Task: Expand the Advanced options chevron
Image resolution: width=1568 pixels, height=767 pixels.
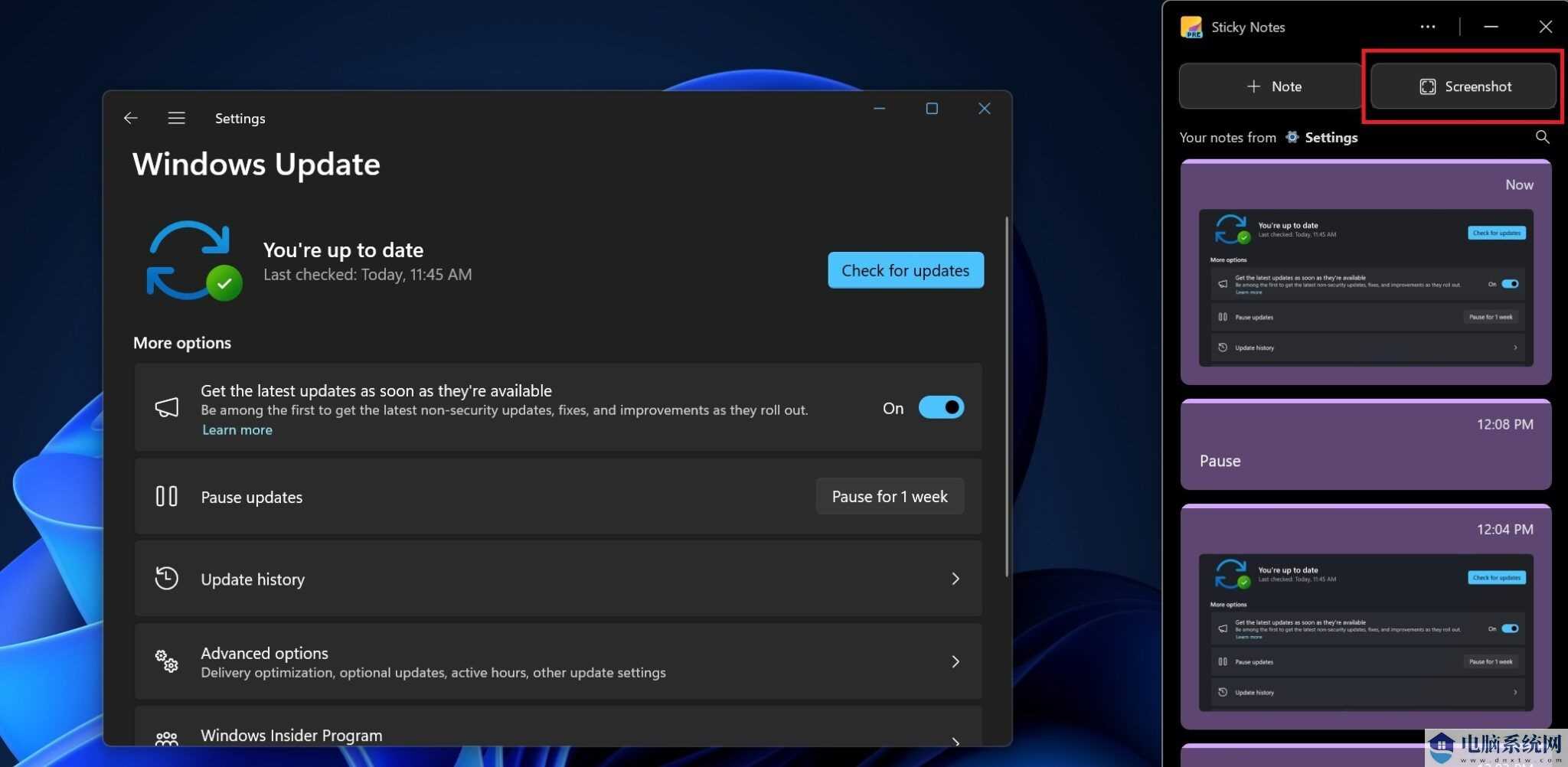Action: [955, 661]
